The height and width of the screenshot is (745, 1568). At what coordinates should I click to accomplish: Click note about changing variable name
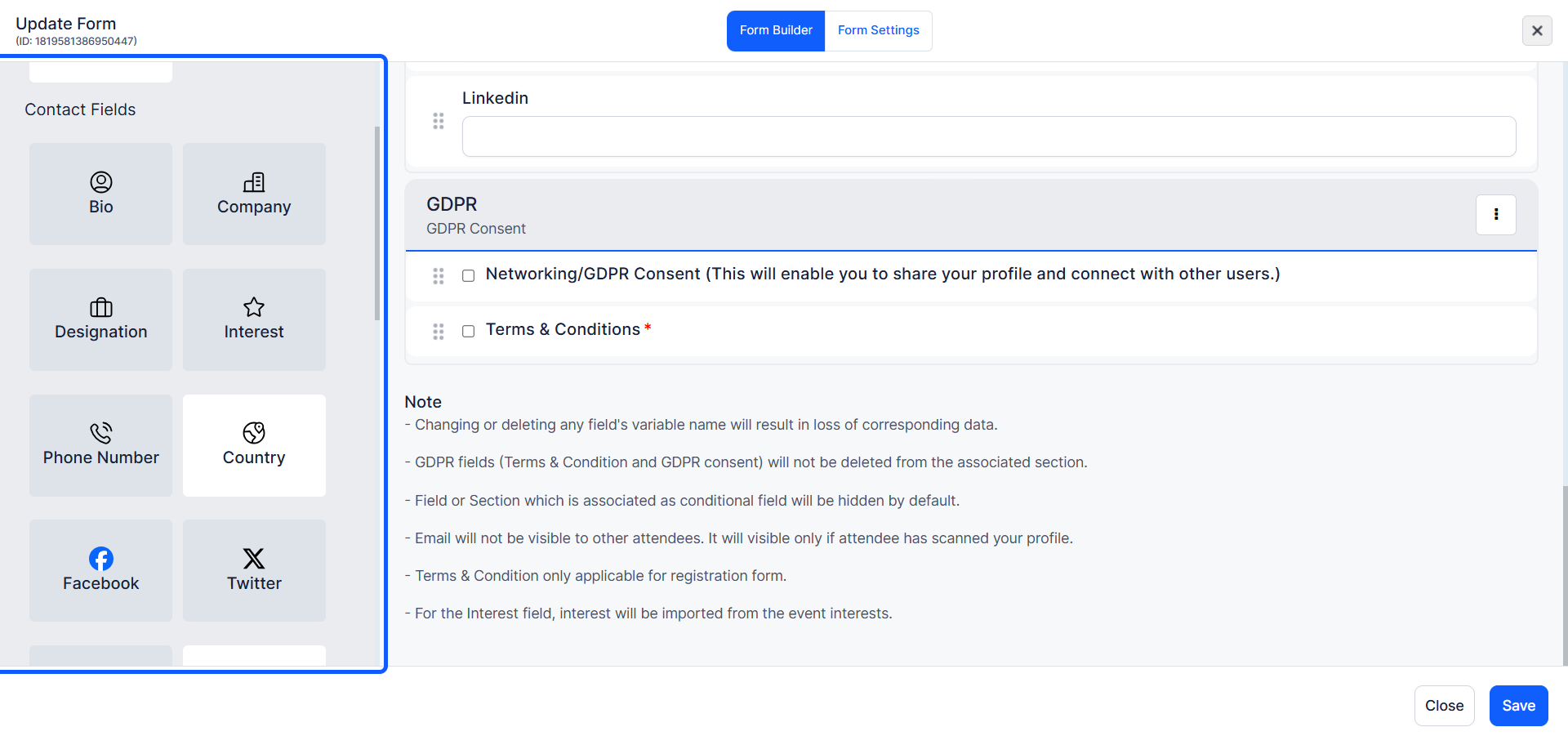702,425
